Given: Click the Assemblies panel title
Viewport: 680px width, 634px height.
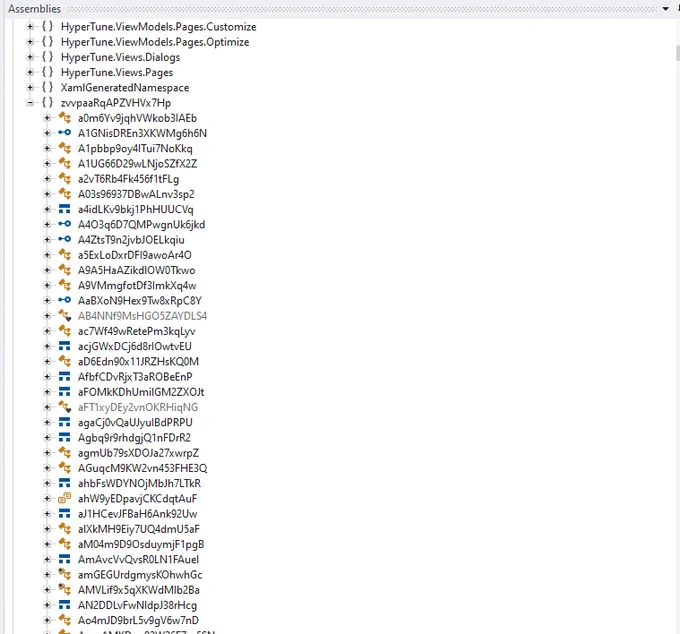Looking at the screenshot, I should pos(35,9).
